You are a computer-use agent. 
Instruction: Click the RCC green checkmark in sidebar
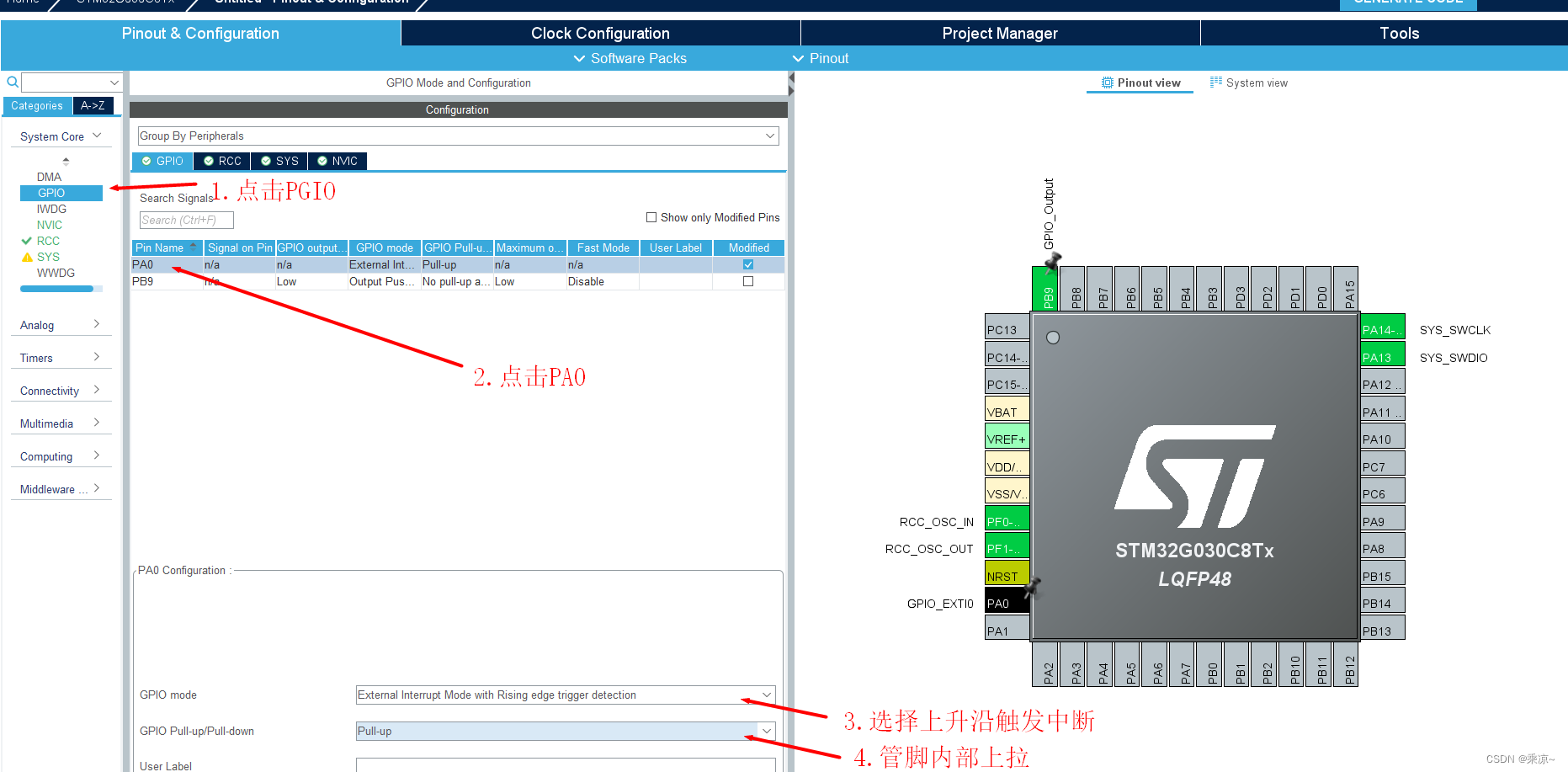(27, 241)
